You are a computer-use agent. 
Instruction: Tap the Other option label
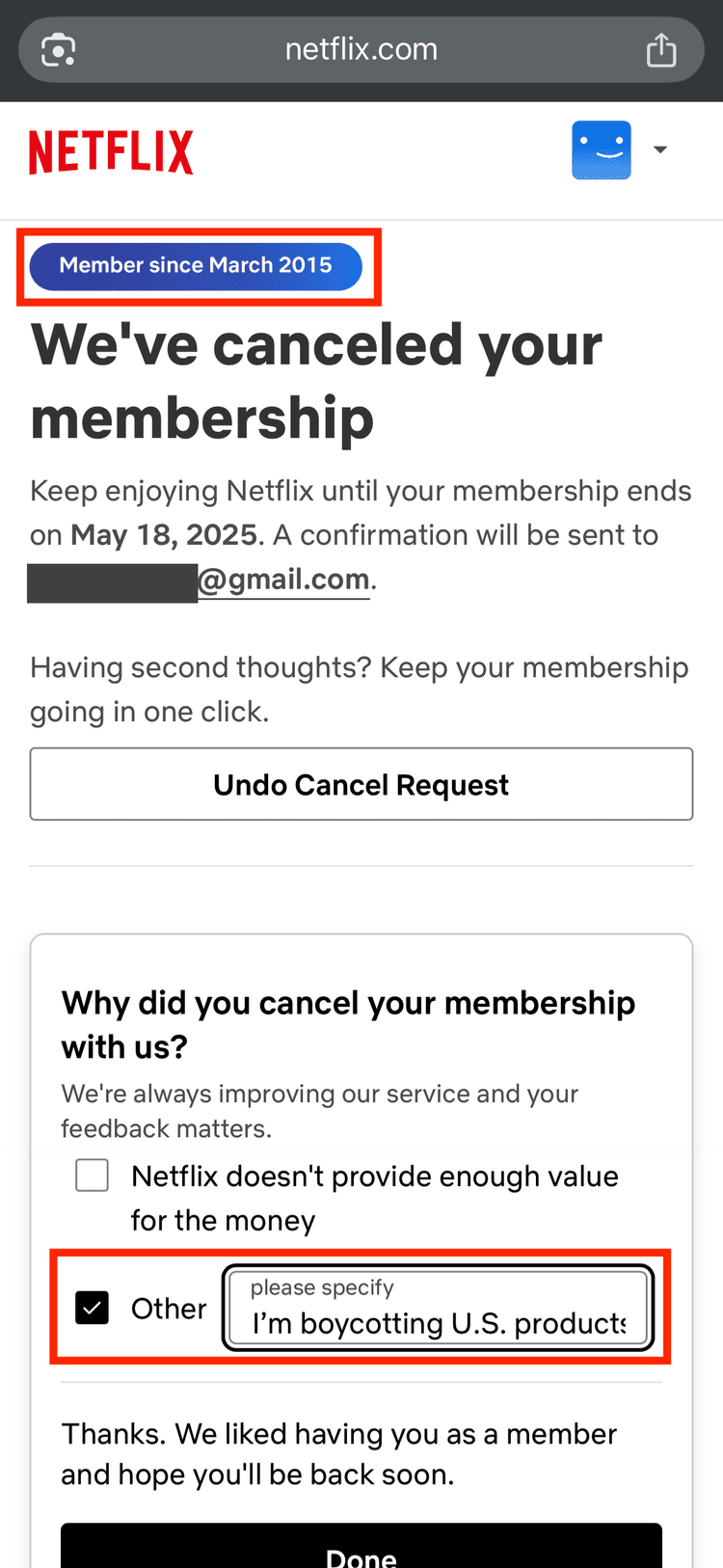pyautogui.click(x=169, y=1309)
